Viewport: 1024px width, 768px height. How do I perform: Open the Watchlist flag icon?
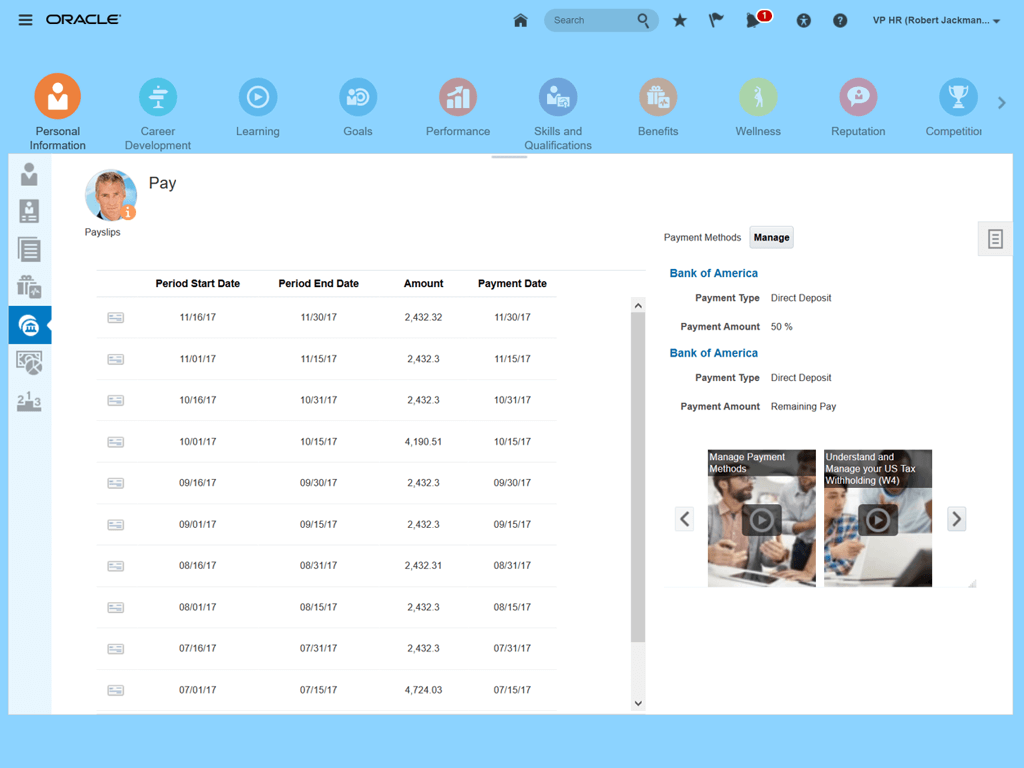point(716,20)
